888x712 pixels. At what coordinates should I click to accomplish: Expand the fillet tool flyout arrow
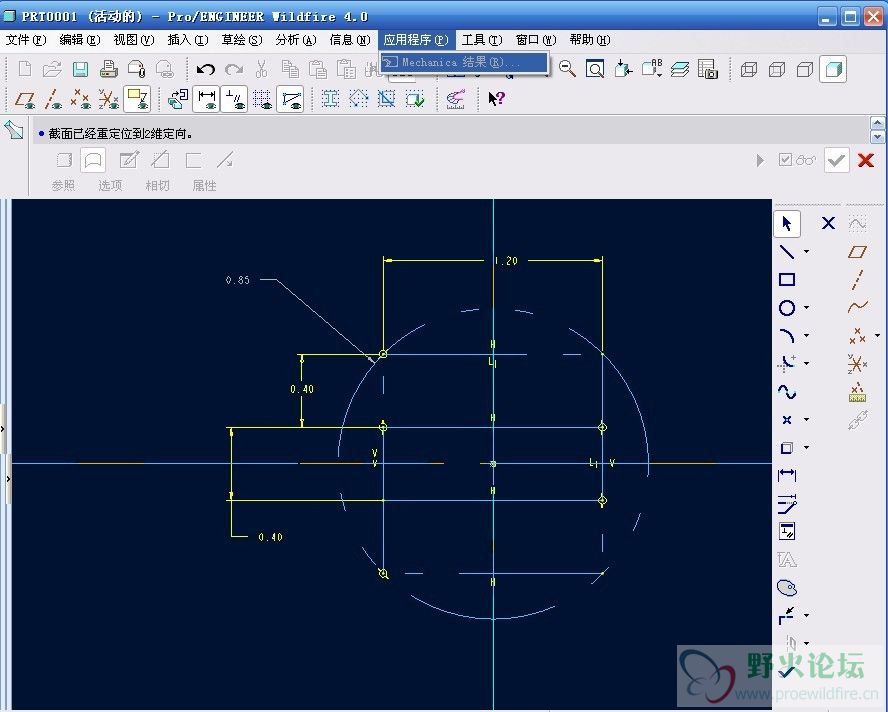(x=807, y=363)
